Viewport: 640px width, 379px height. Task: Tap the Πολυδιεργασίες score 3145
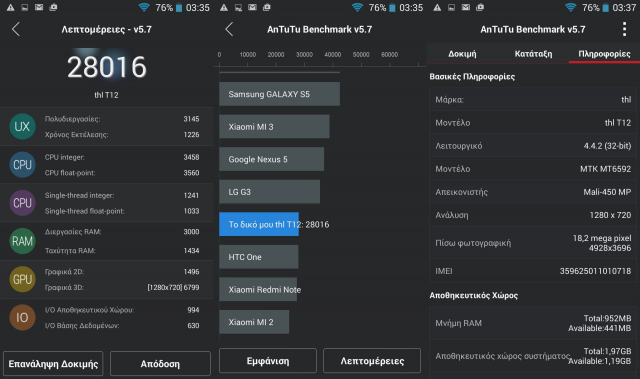191,119
